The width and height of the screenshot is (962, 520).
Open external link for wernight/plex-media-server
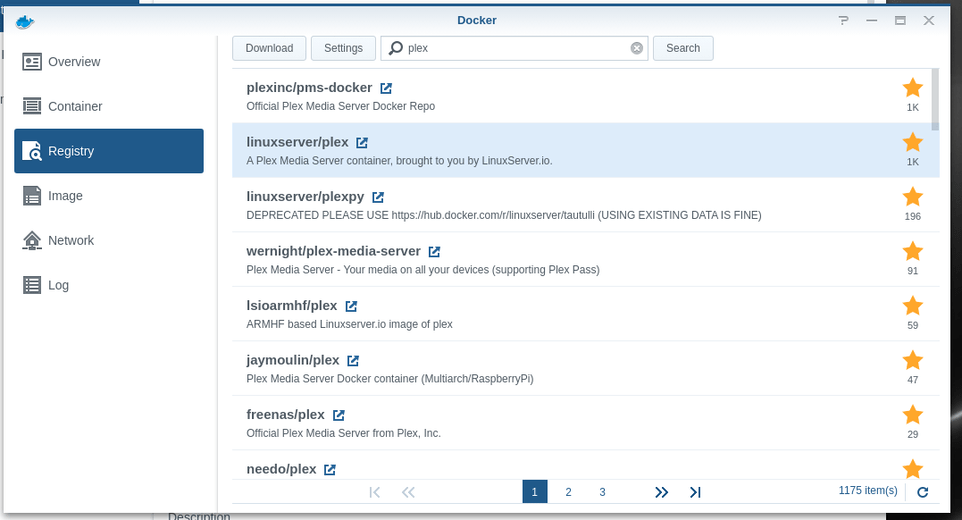tap(434, 251)
